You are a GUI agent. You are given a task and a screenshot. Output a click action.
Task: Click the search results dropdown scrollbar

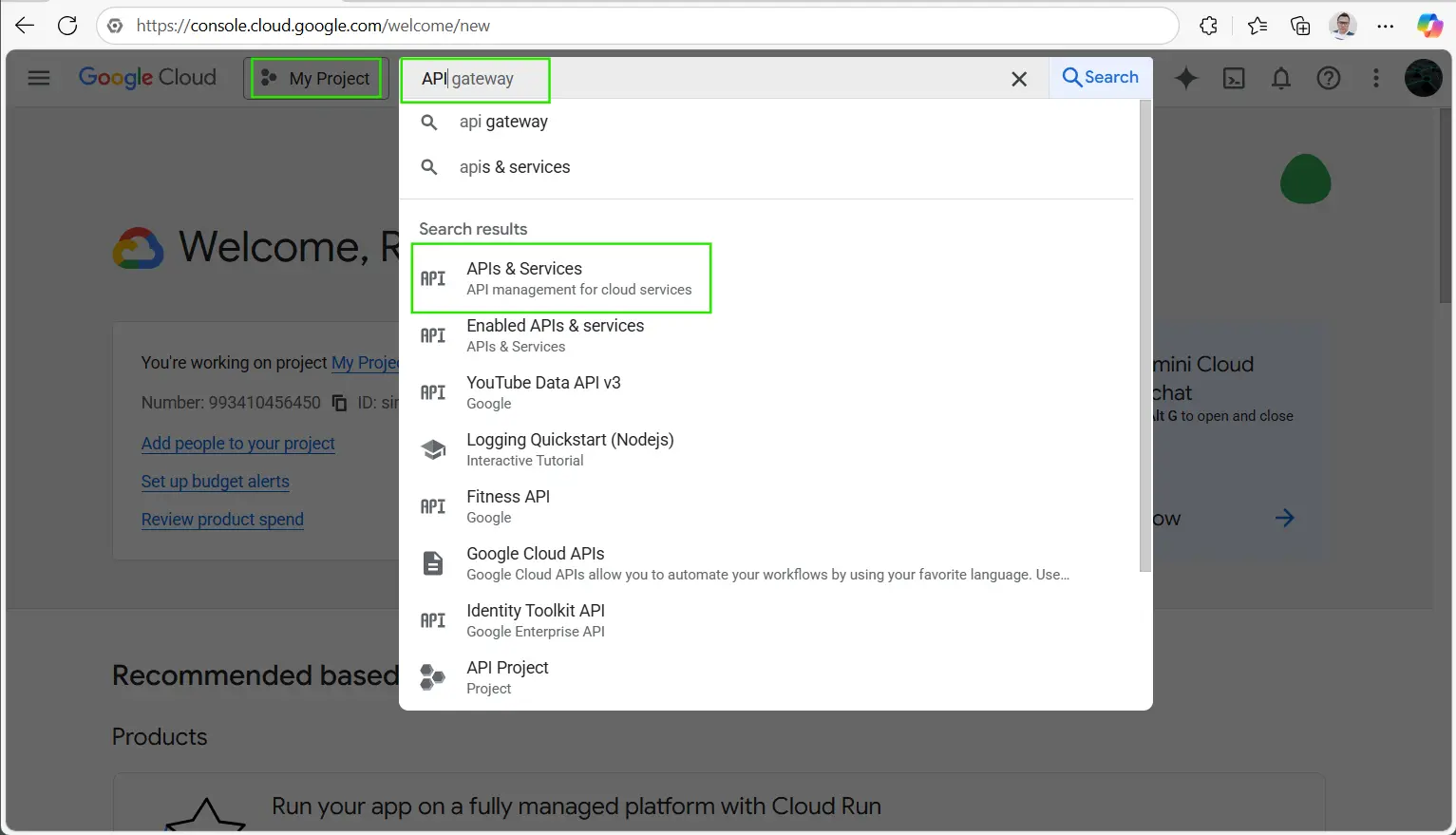[1144, 332]
